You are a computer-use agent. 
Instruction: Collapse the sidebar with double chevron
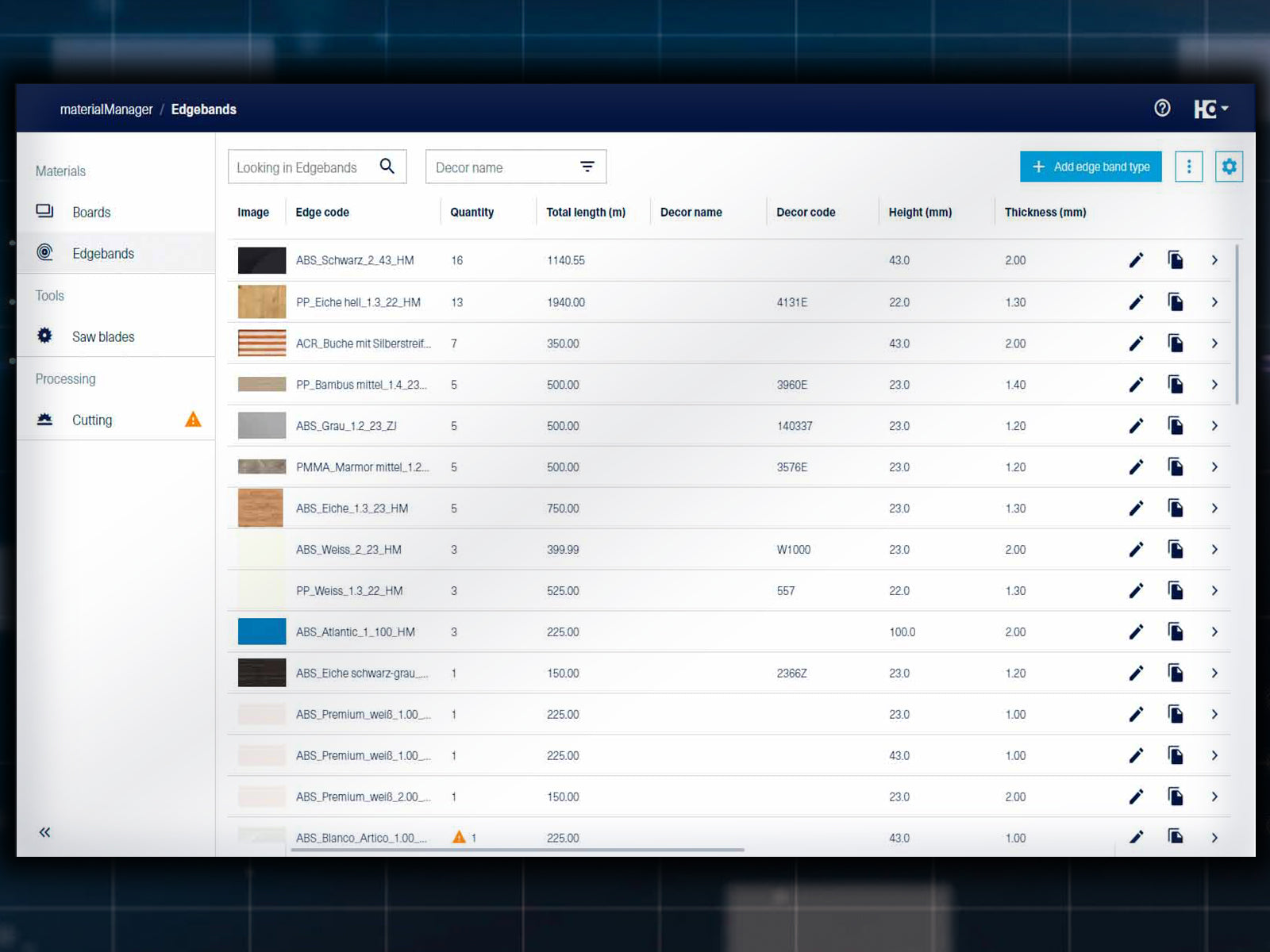[45, 832]
